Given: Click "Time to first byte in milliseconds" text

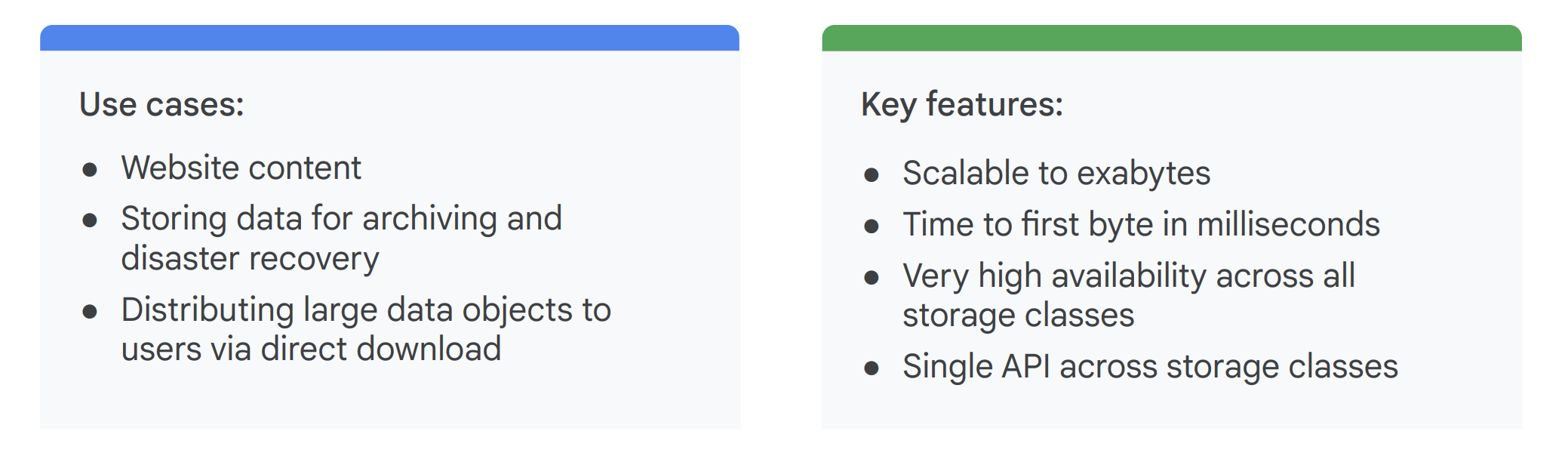Looking at the screenshot, I should pyautogui.click(x=1141, y=224).
